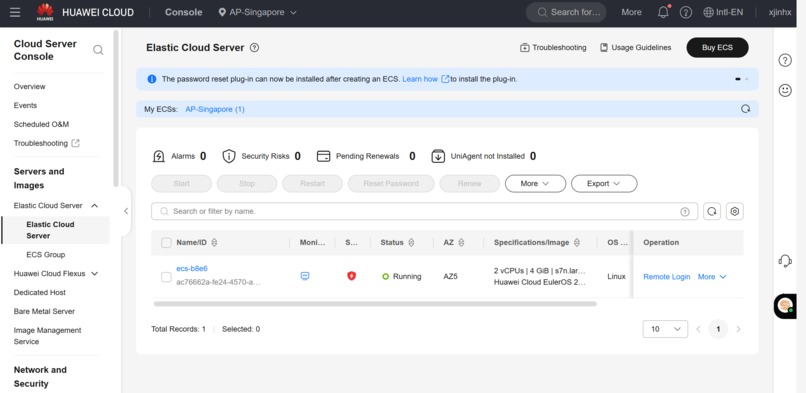This screenshot has height=393, width=806.
Task: Sort by AZ column
Action: (x=461, y=242)
